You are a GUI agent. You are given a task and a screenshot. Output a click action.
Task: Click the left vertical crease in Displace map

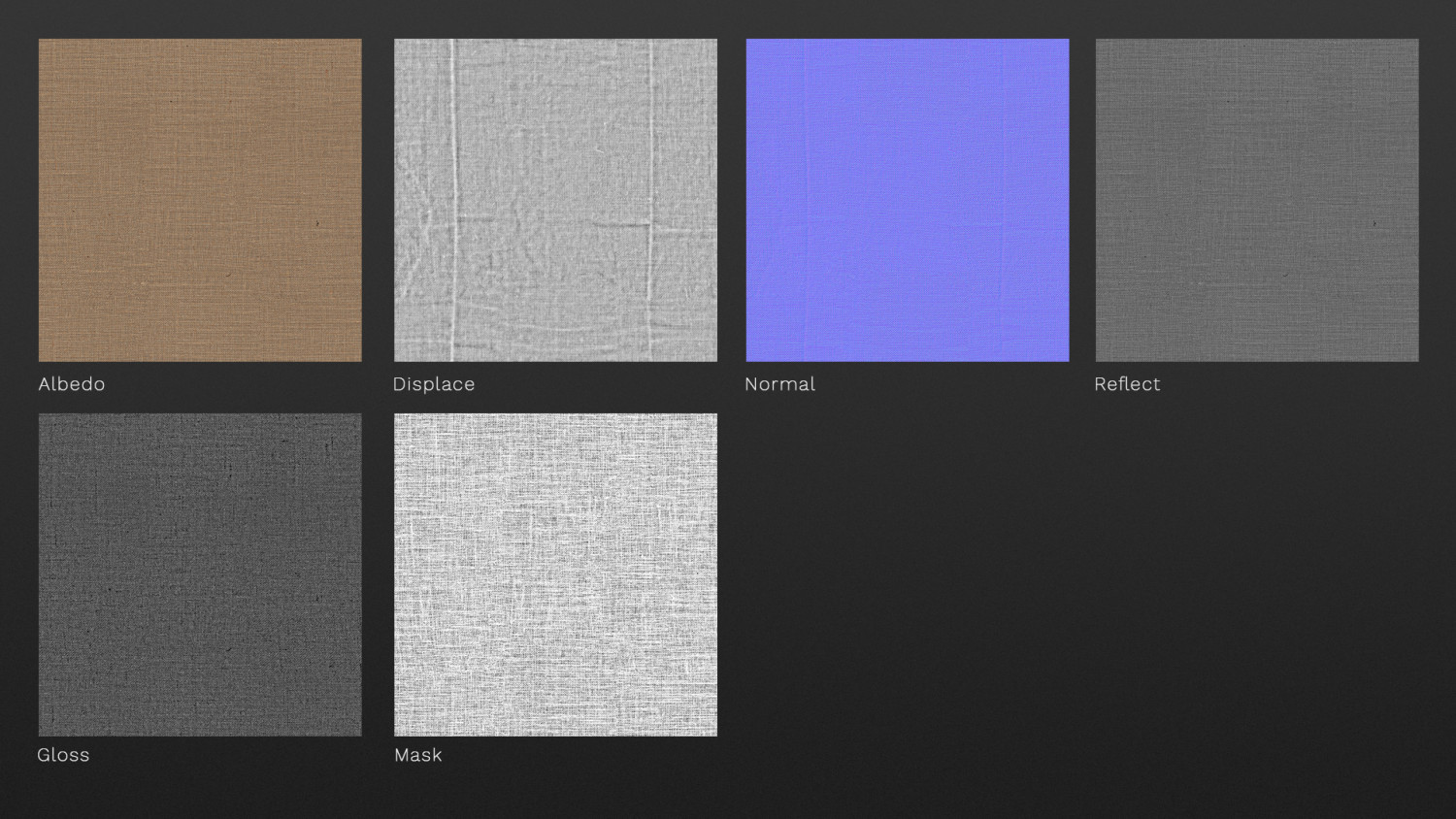click(452, 194)
